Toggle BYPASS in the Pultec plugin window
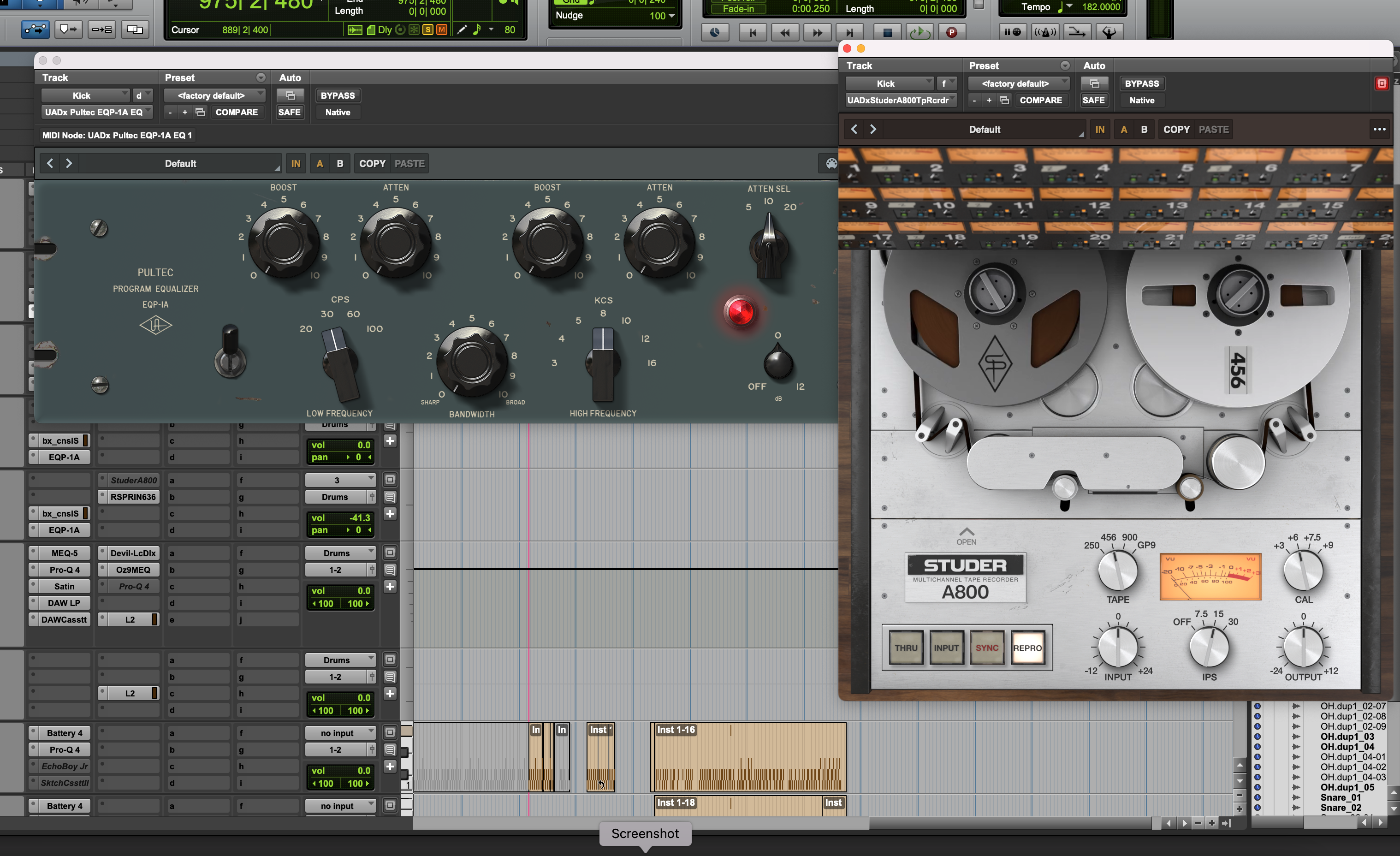The image size is (1400, 856). click(338, 95)
